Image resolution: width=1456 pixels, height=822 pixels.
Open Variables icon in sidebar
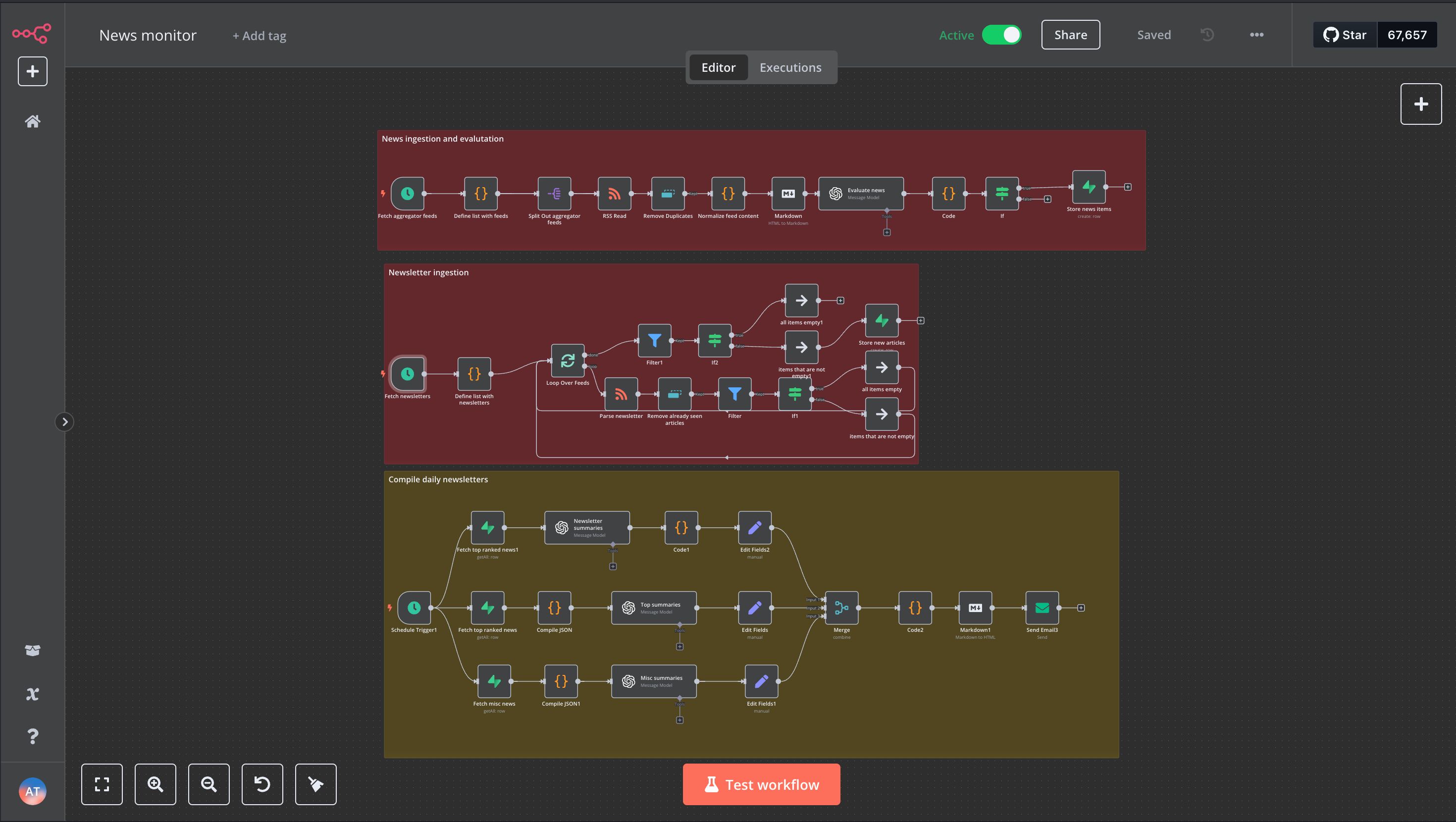pyautogui.click(x=32, y=694)
